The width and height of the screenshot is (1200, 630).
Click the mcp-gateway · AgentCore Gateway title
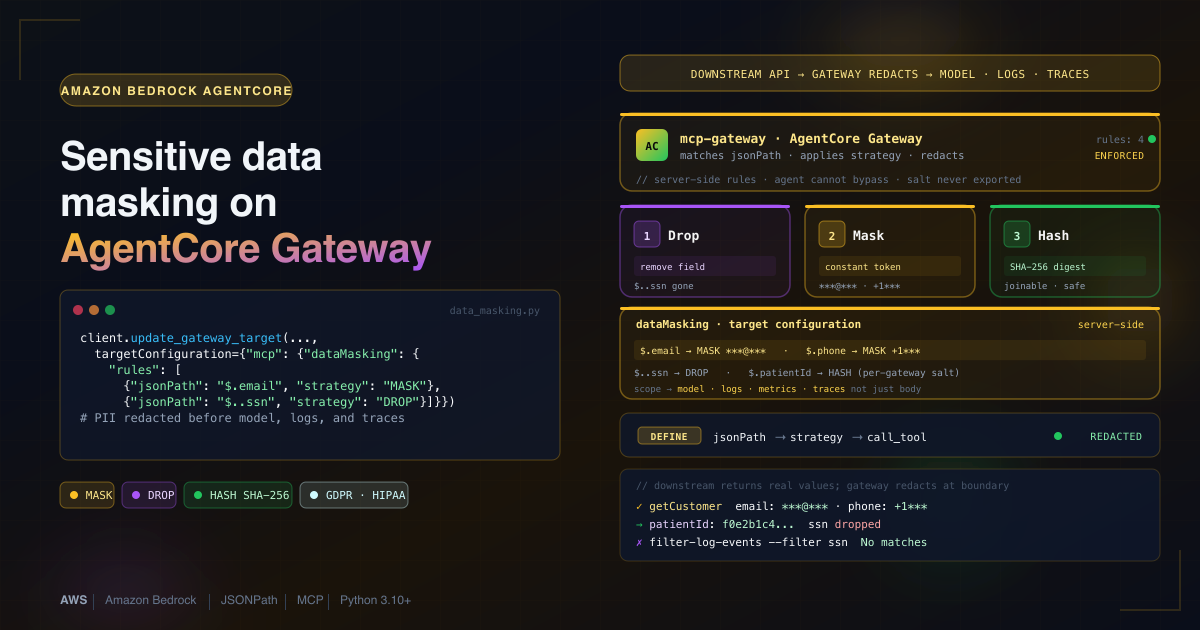pos(801,139)
